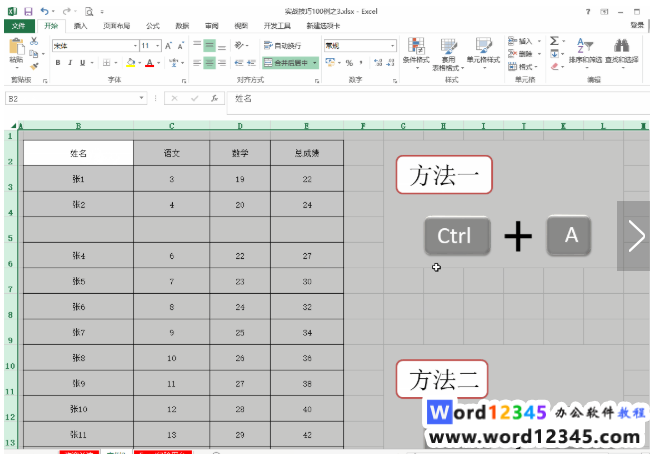Switch to the Data tab
Screen dimensions: 650x454
(182, 26)
